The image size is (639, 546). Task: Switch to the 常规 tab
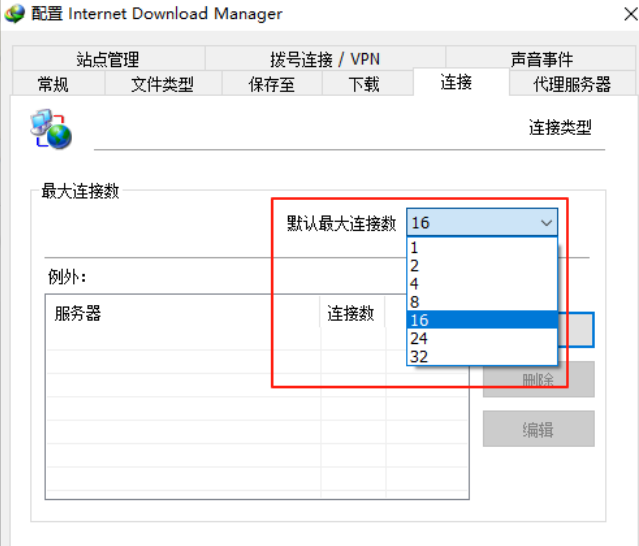pos(59,84)
